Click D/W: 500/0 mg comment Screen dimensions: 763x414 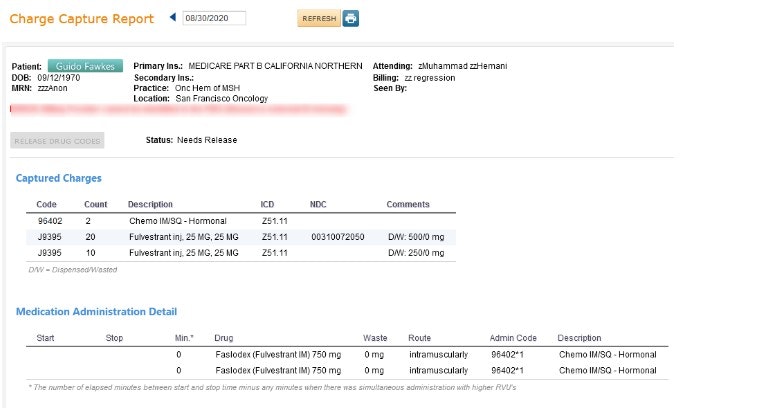418,237
